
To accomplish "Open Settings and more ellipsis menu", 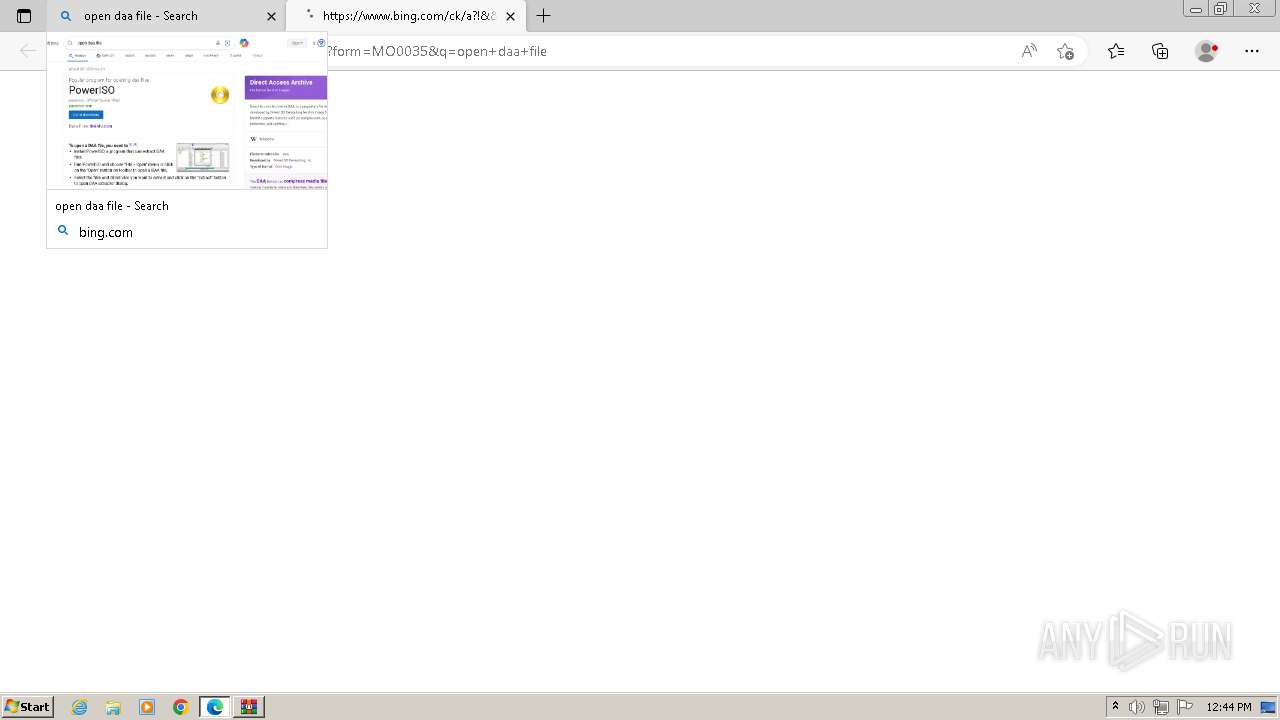I will click(1252, 51).
